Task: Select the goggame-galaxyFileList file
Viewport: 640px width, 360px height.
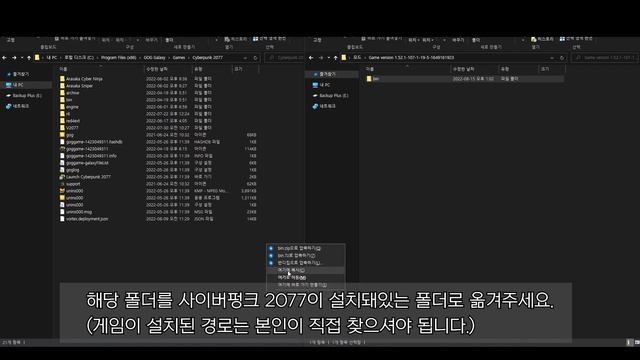Action: (x=87, y=163)
